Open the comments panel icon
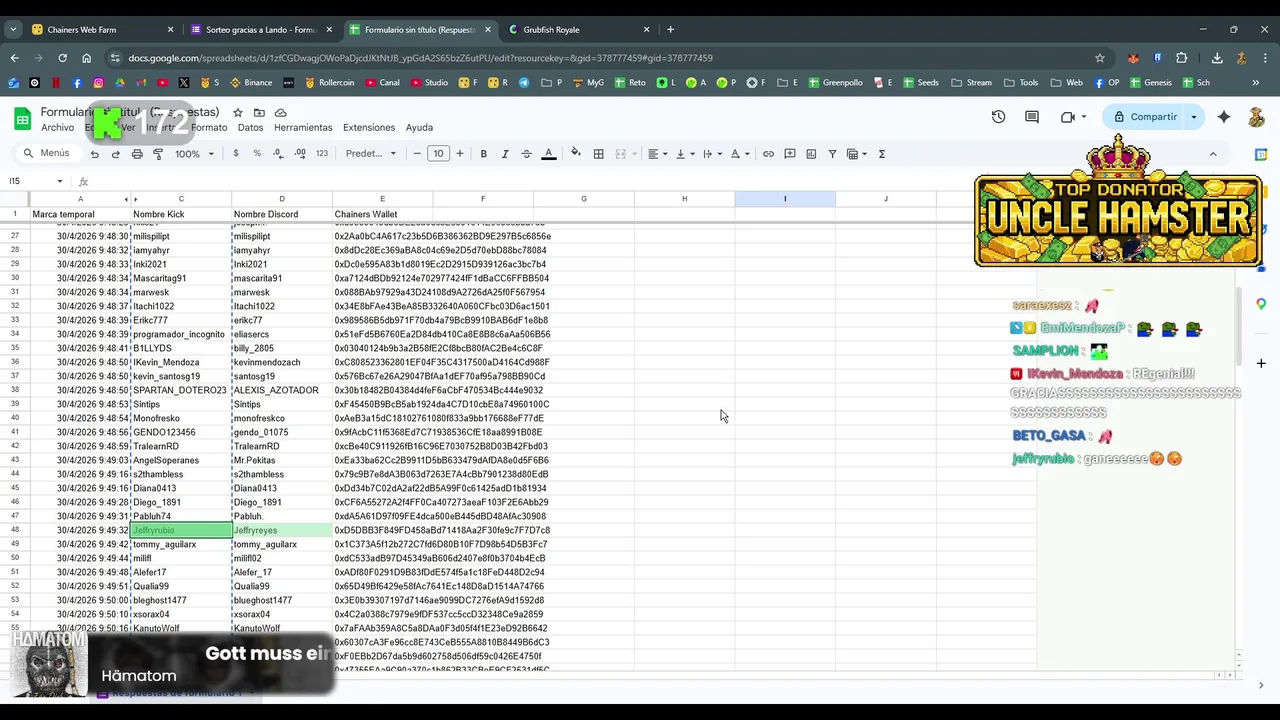The width and height of the screenshot is (1280, 720). 1032,117
